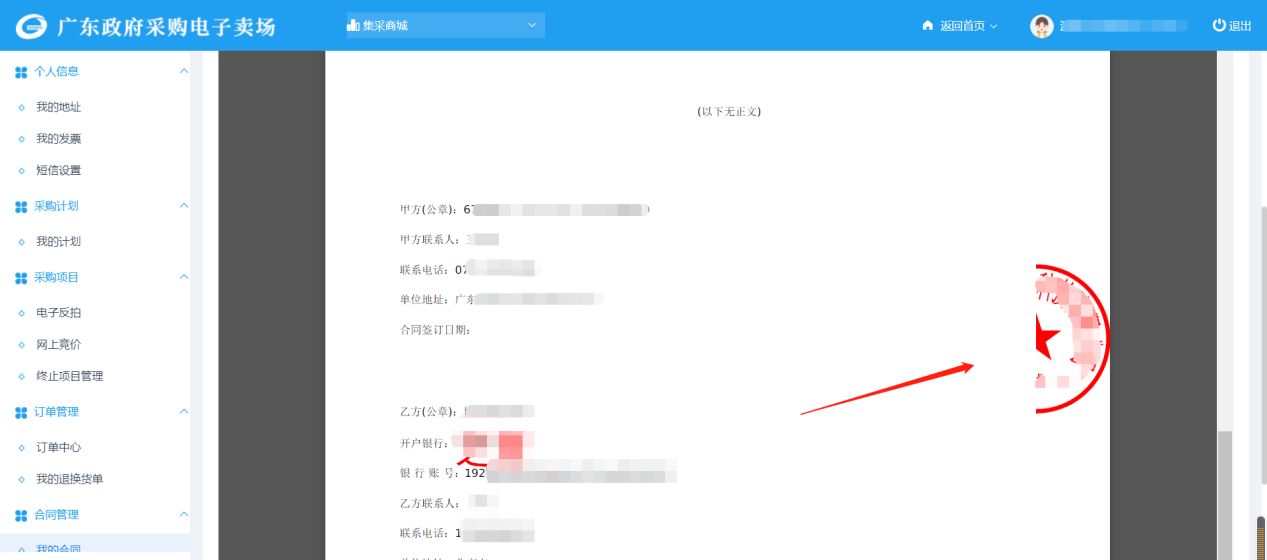Image resolution: width=1267 pixels, height=560 pixels.
Task: Open 短信设置 in sidebar
Action: point(58,171)
